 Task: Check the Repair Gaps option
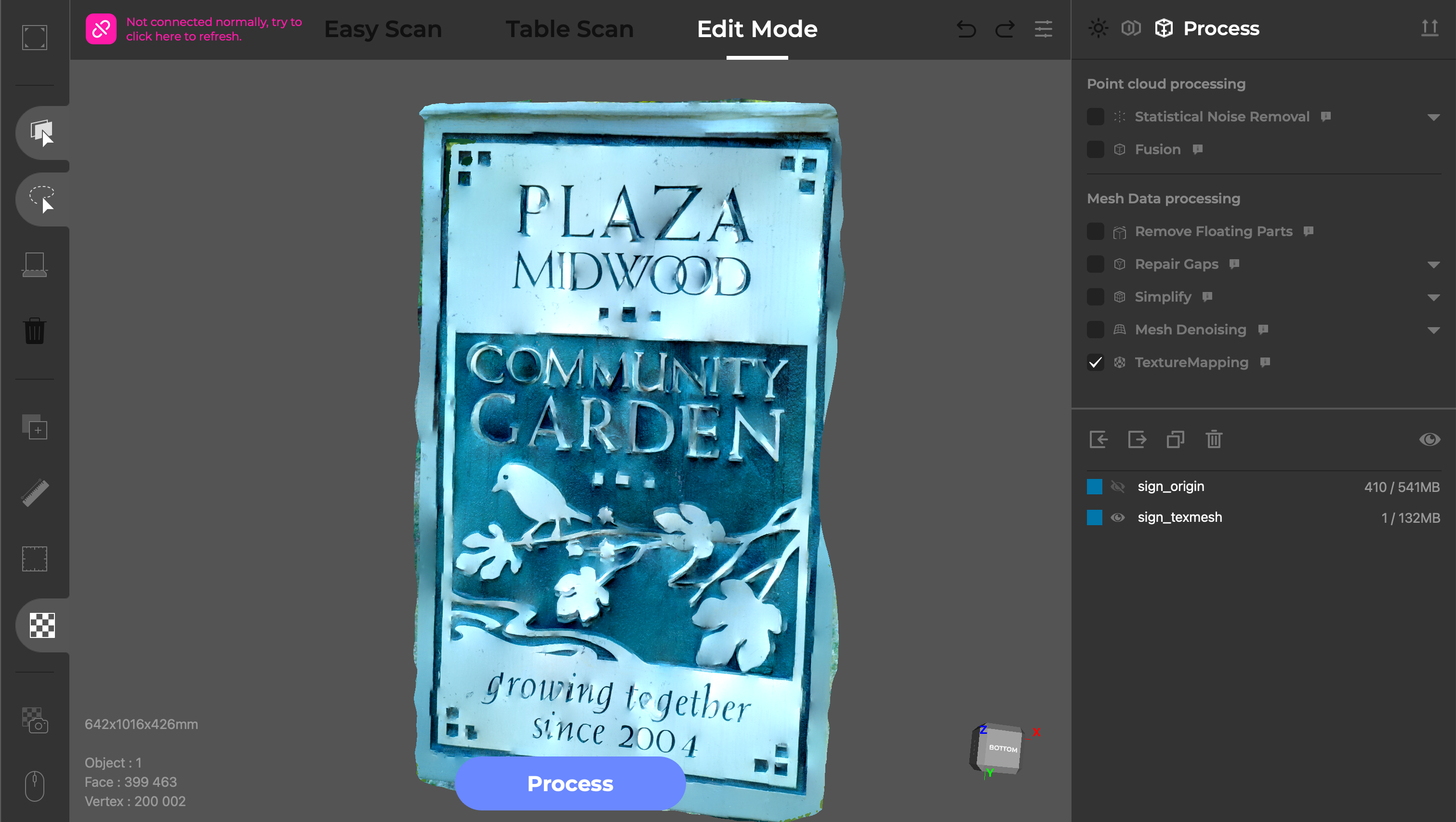coord(1096,264)
